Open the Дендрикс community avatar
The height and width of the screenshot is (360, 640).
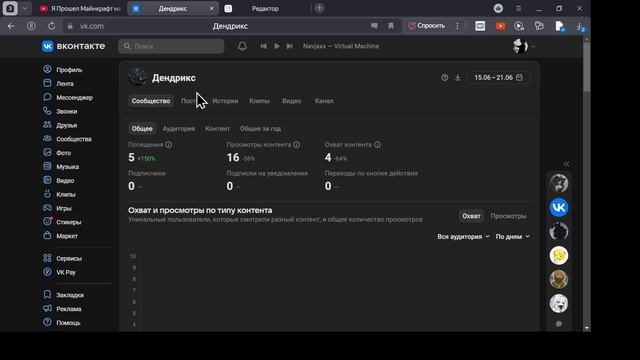click(138, 78)
